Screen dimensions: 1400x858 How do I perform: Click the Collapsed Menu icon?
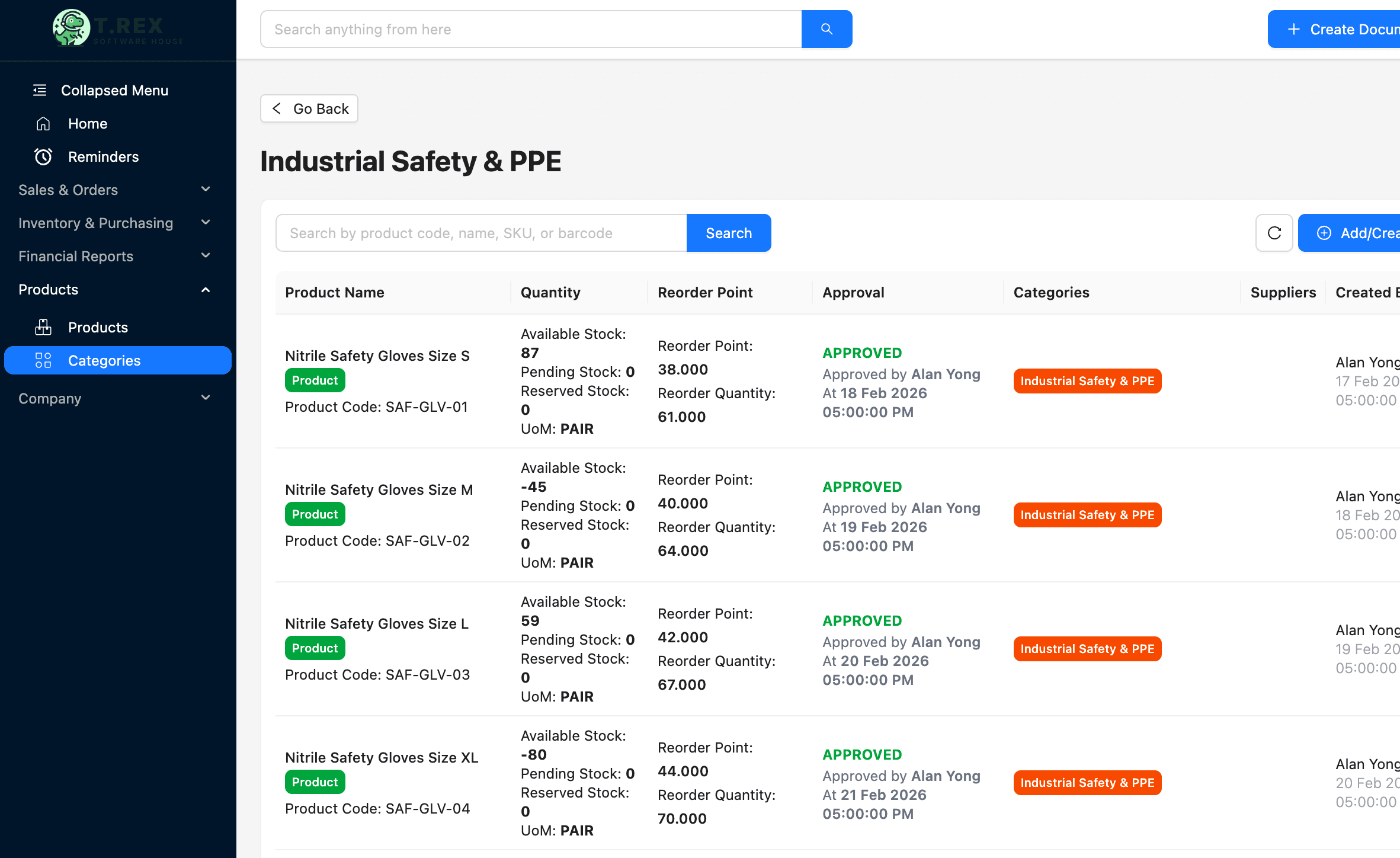click(x=40, y=90)
